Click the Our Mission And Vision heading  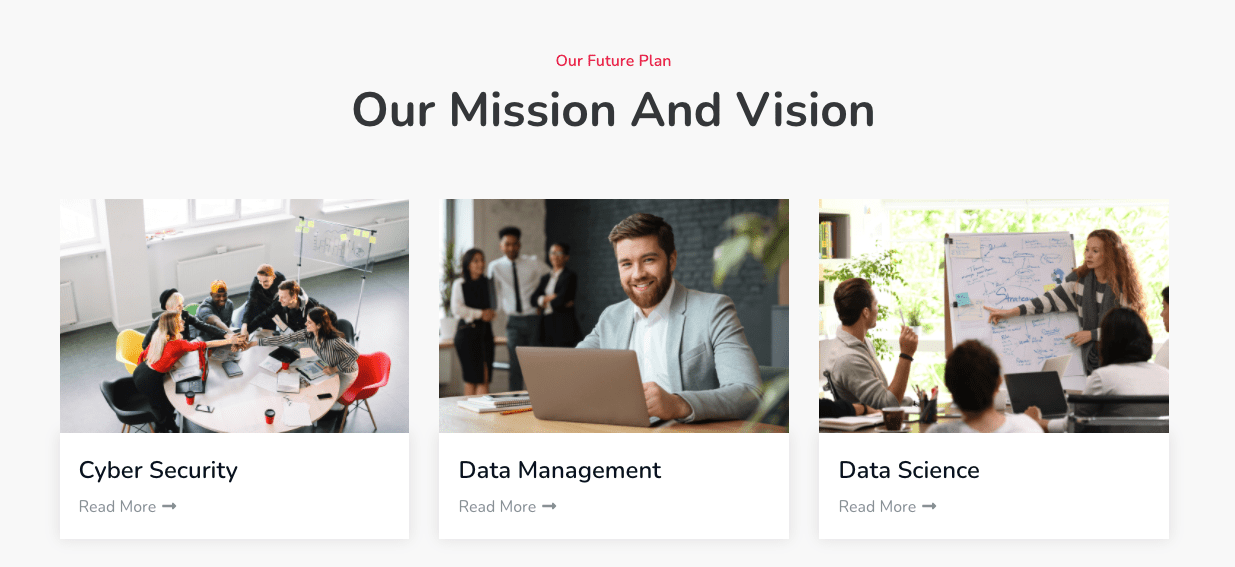[613, 110]
